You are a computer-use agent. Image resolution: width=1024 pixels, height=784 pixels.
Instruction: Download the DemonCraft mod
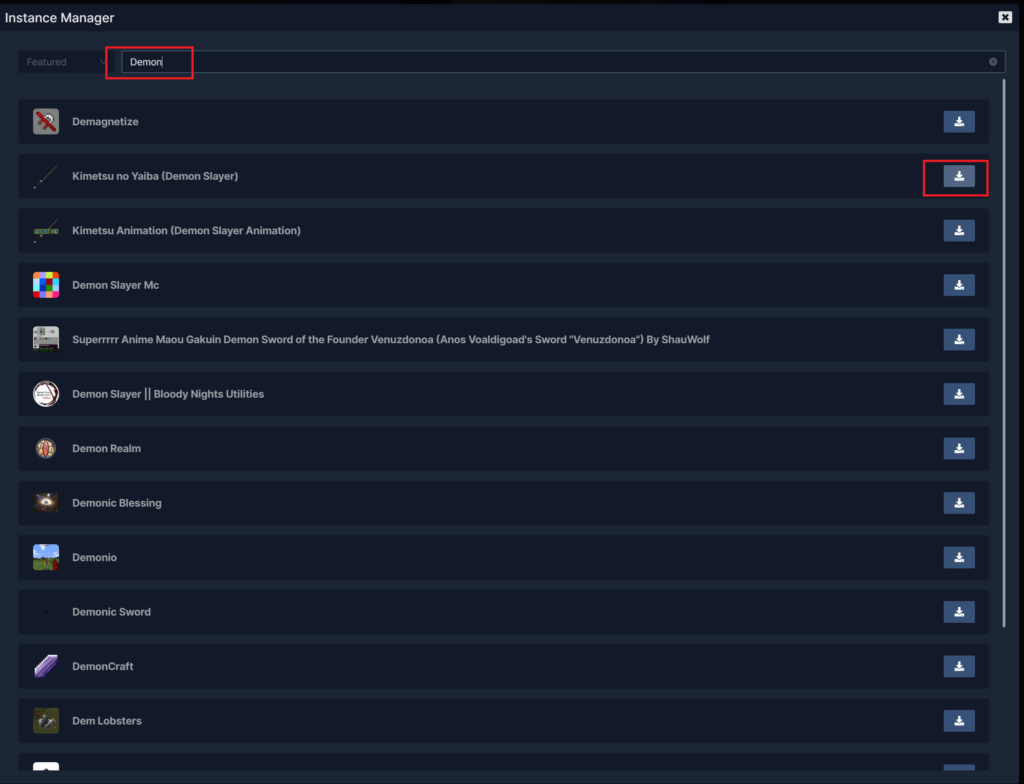[958, 666]
